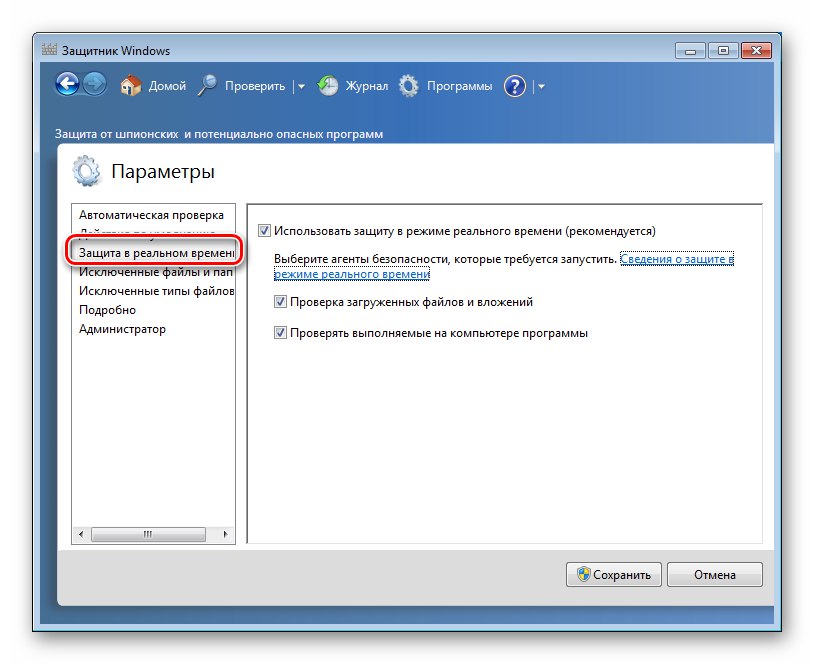This screenshot has height=664, width=814.
Task: Expand the Проверить scan options dropdown arrow
Action: click(301, 87)
